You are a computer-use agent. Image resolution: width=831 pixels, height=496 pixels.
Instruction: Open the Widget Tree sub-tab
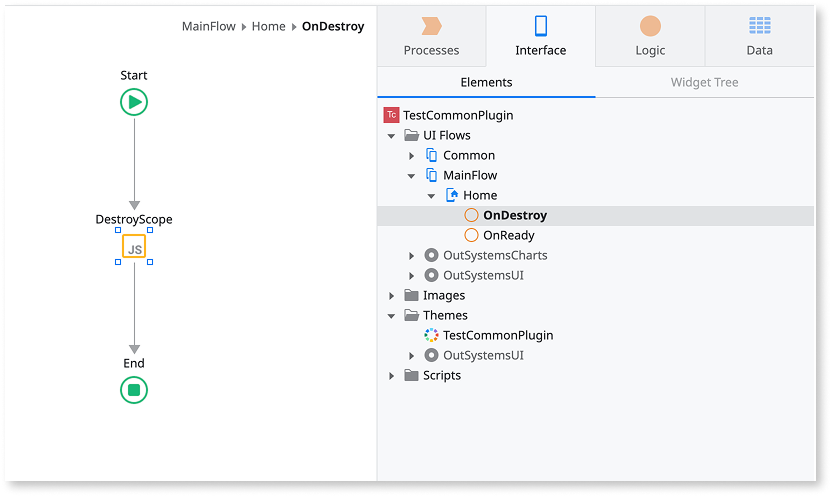click(x=704, y=82)
